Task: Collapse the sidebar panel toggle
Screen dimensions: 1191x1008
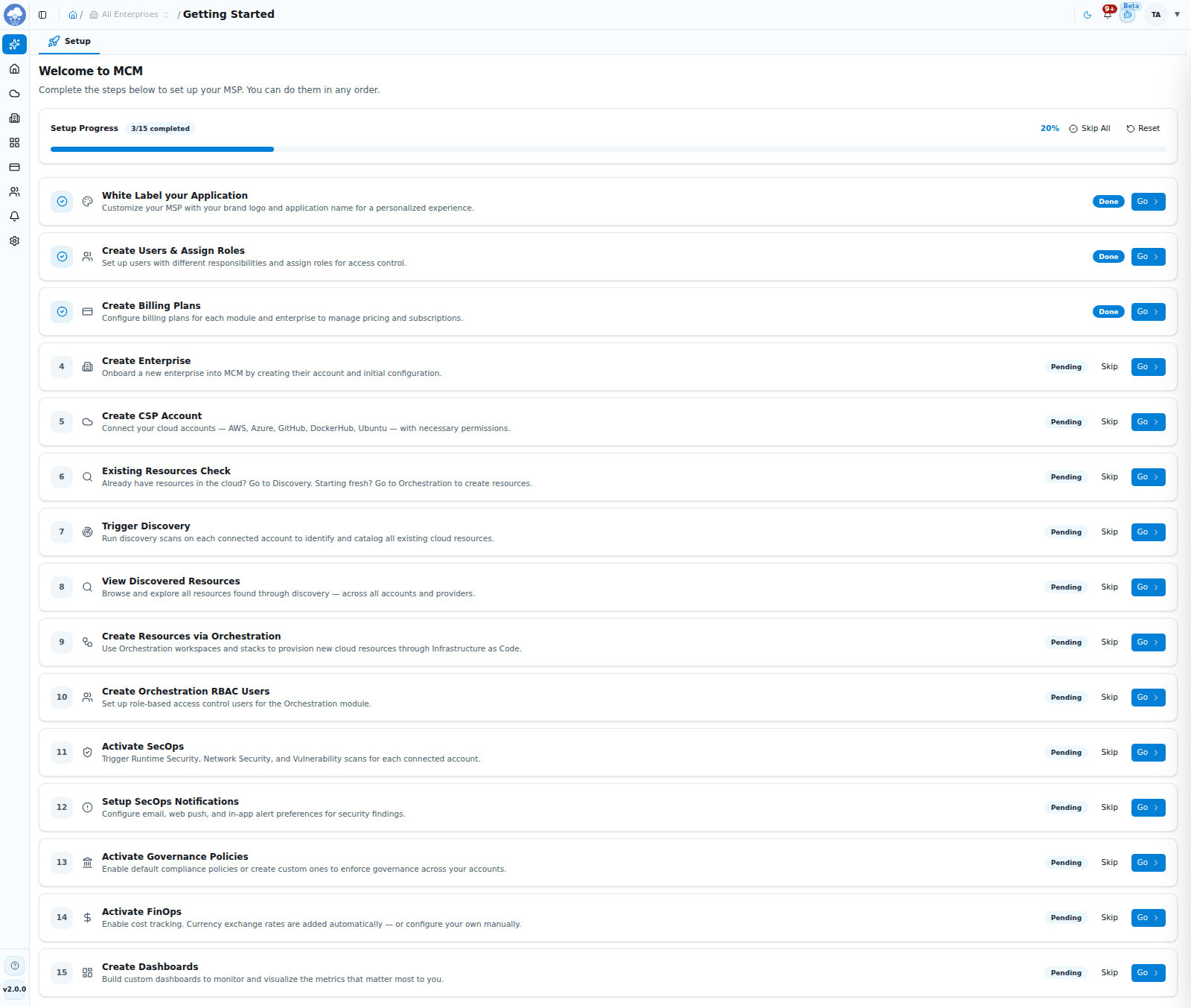Action: pyautogui.click(x=42, y=15)
